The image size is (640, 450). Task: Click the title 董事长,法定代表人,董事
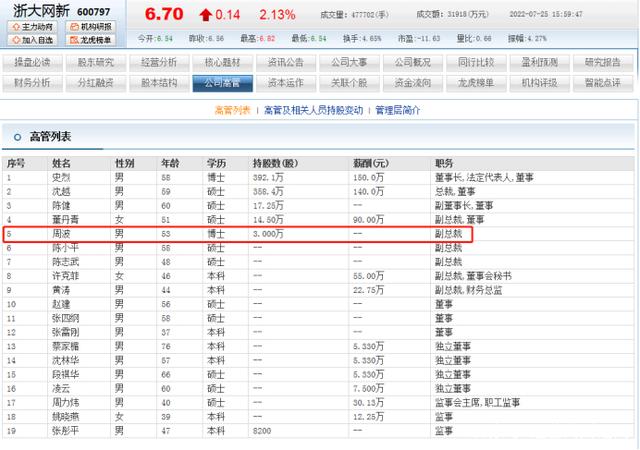484,178
